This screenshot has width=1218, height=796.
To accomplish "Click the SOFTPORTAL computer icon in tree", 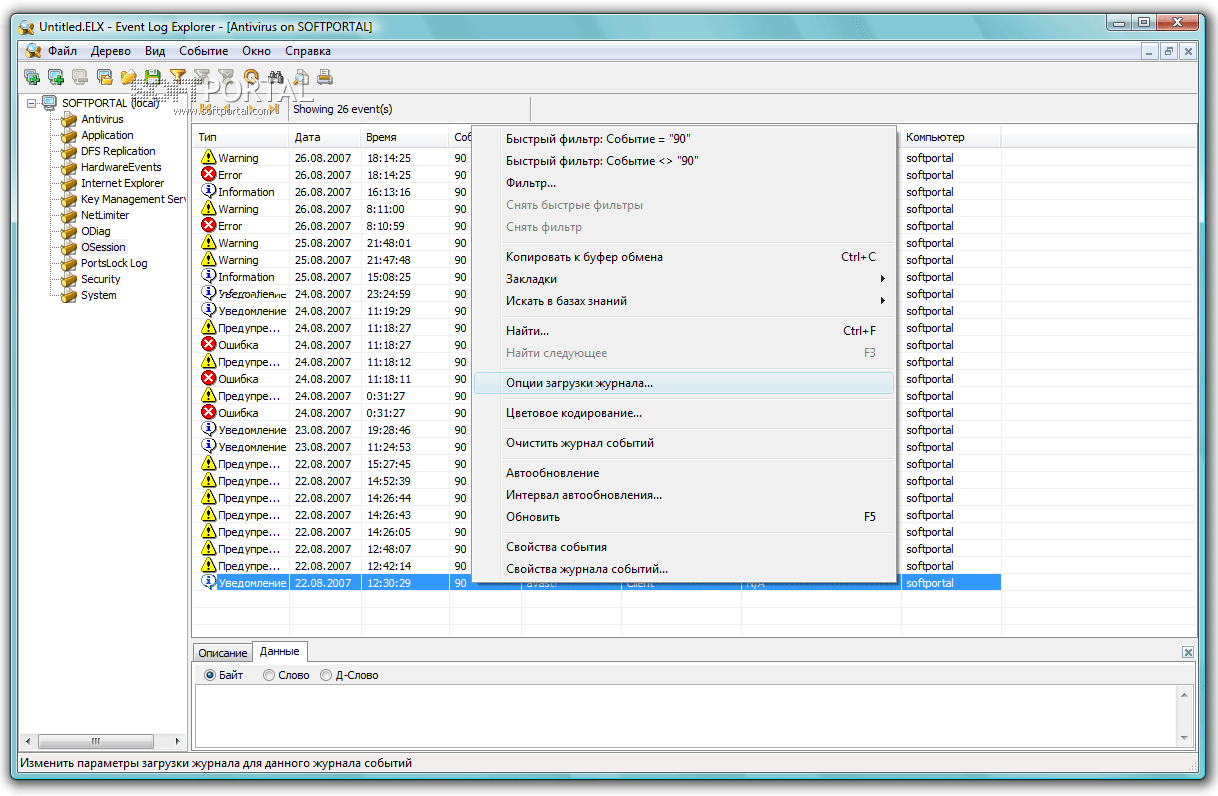I will point(49,102).
